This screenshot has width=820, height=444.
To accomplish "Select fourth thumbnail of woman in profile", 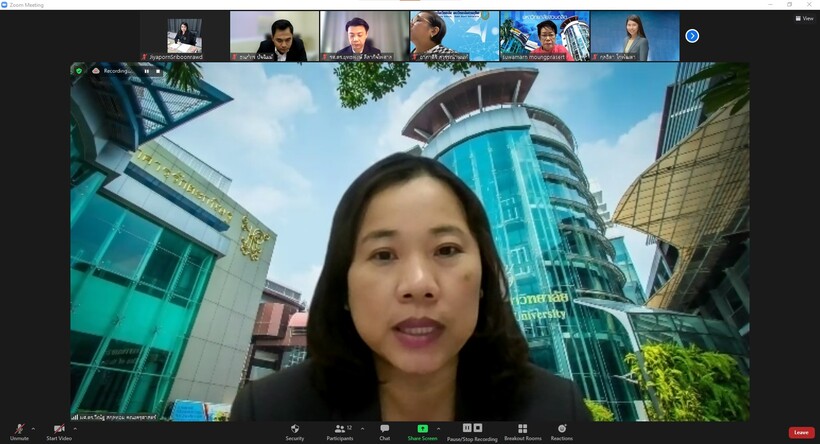I will click(x=454, y=36).
